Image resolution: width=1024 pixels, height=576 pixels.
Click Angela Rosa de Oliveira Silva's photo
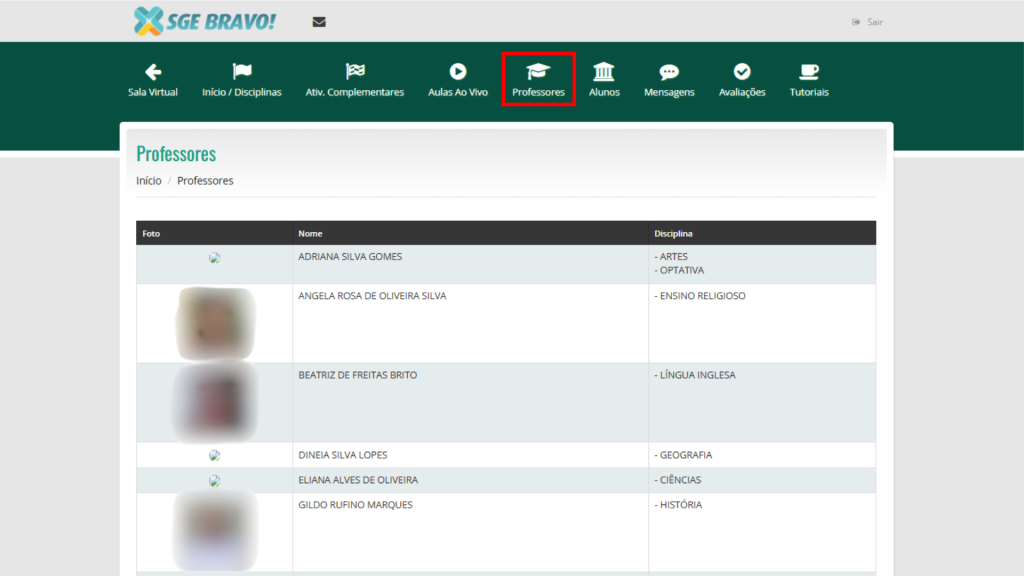pos(214,323)
